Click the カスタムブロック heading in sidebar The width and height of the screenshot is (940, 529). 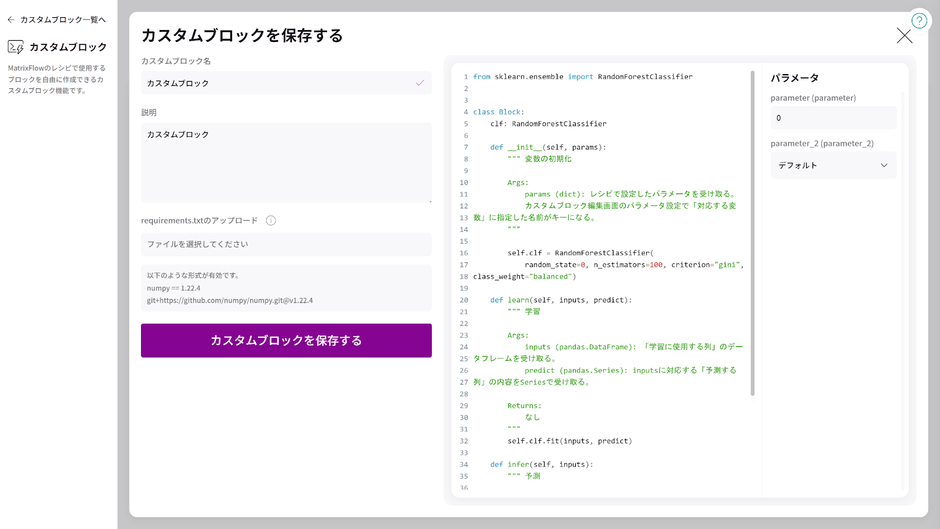[68, 47]
